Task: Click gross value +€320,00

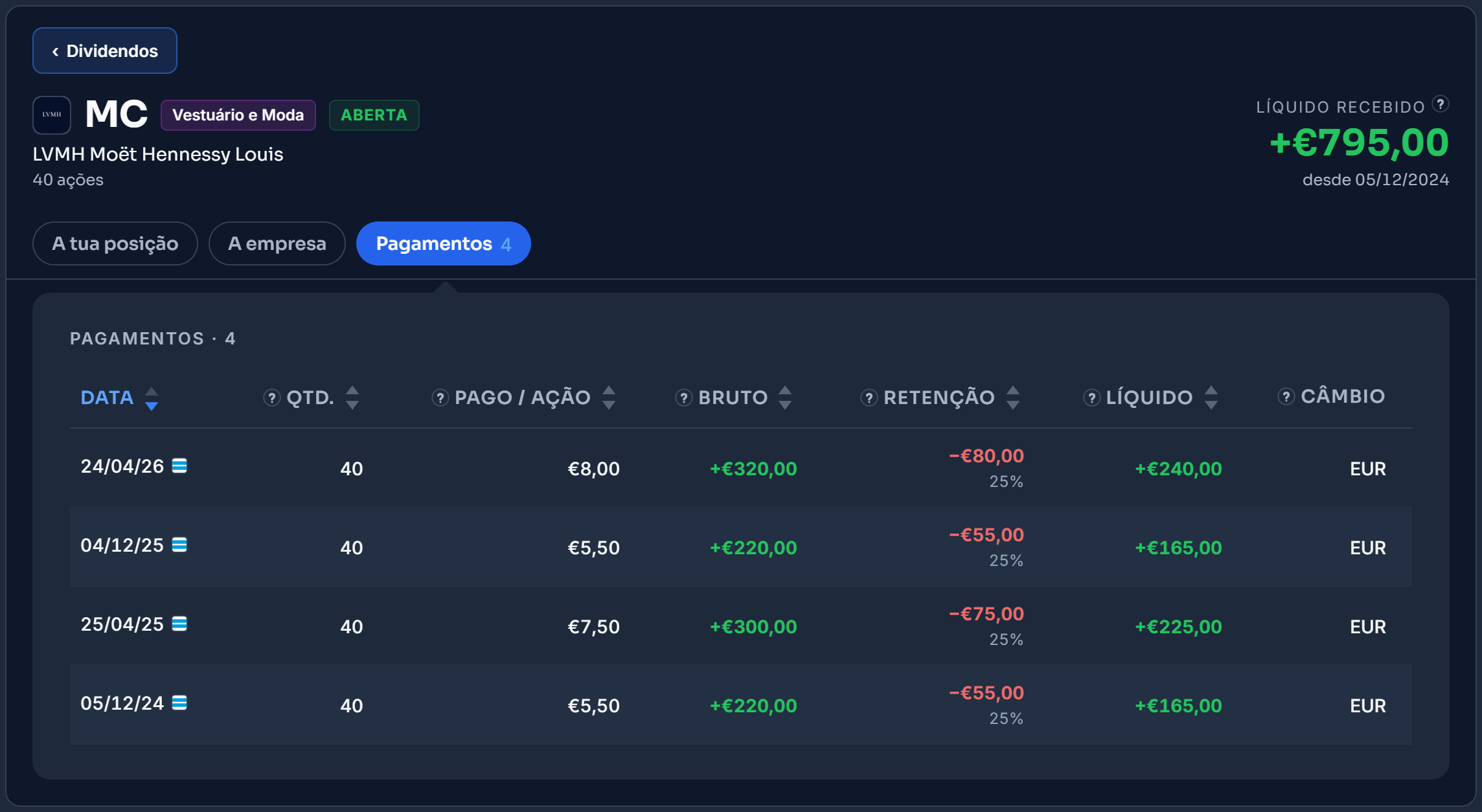Action: [753, 469]
